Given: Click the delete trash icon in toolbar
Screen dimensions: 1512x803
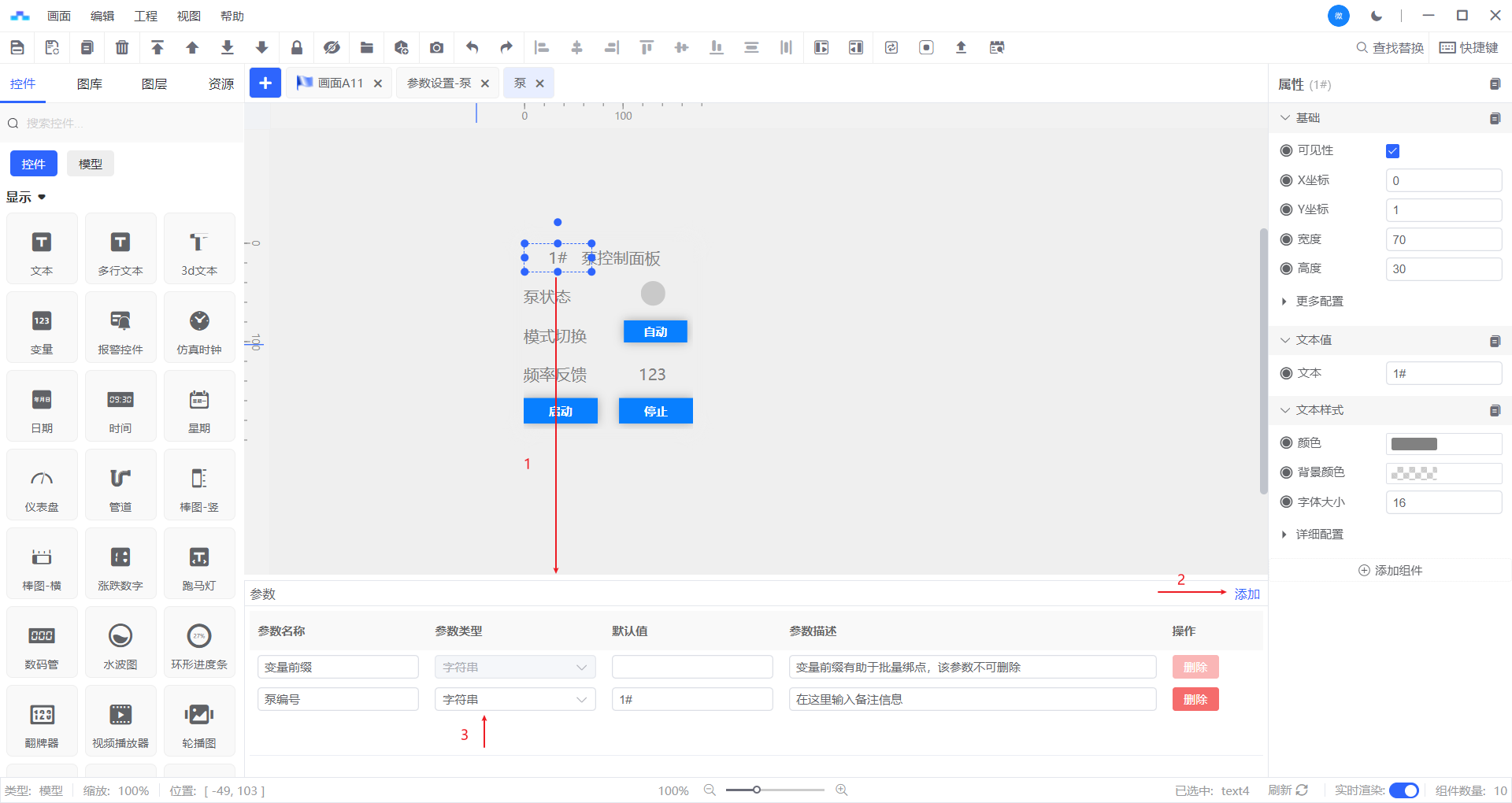Looking at the screenshot, I should click(x=122, y=47).
